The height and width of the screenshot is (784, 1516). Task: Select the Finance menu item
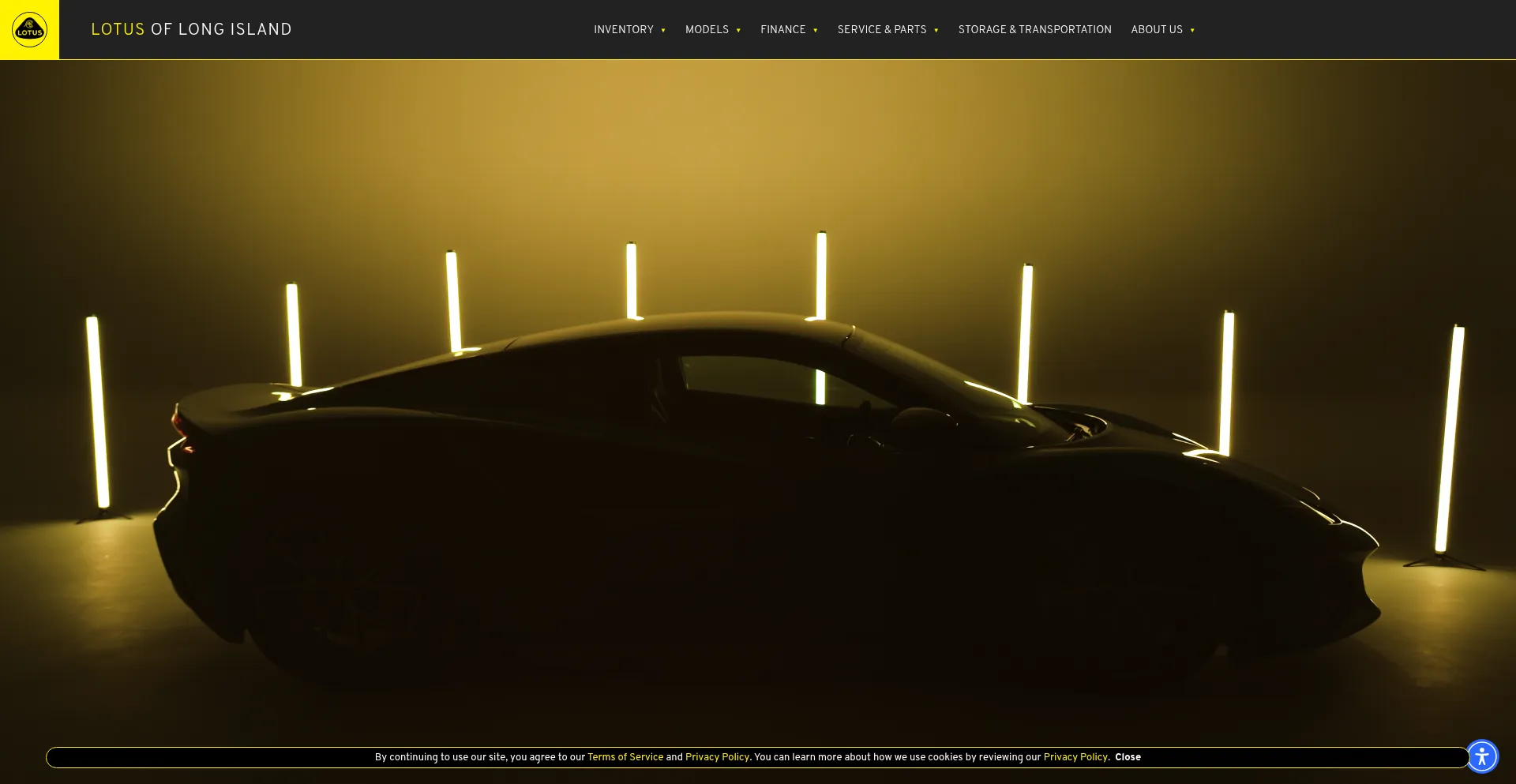coord(782,30)
